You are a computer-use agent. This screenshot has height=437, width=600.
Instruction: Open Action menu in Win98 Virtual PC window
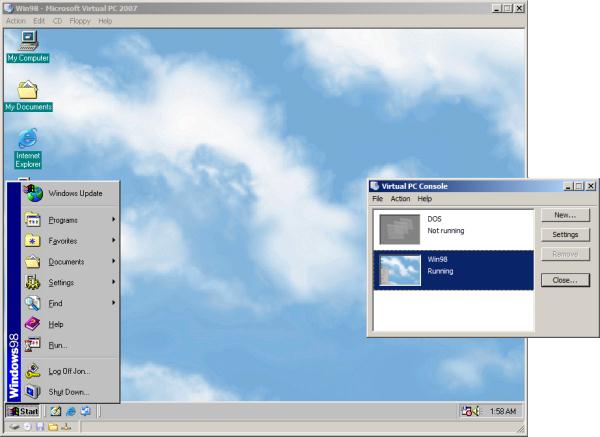click(x=16, y=21)
